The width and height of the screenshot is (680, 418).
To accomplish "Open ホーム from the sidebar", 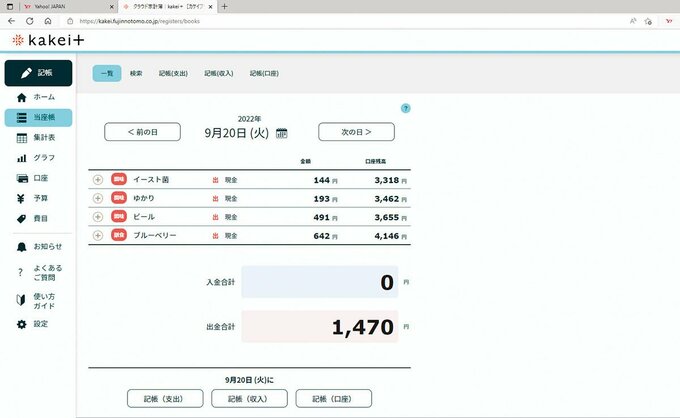I will click(37, 97).
